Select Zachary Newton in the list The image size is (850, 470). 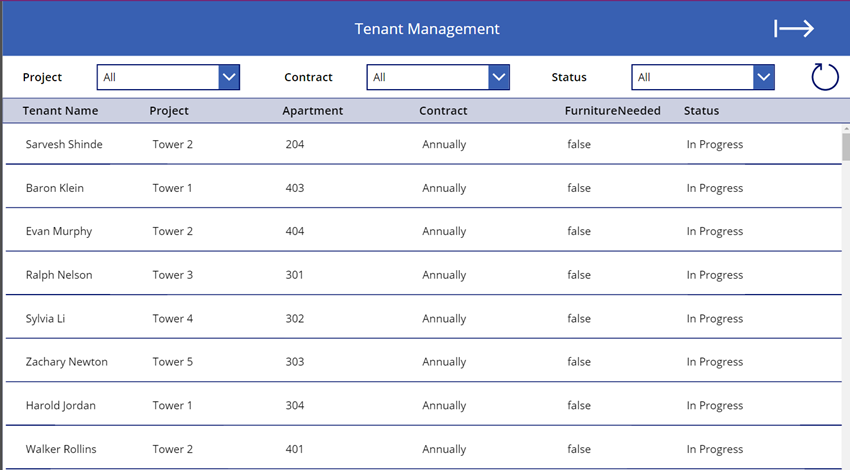pos(67,362)
